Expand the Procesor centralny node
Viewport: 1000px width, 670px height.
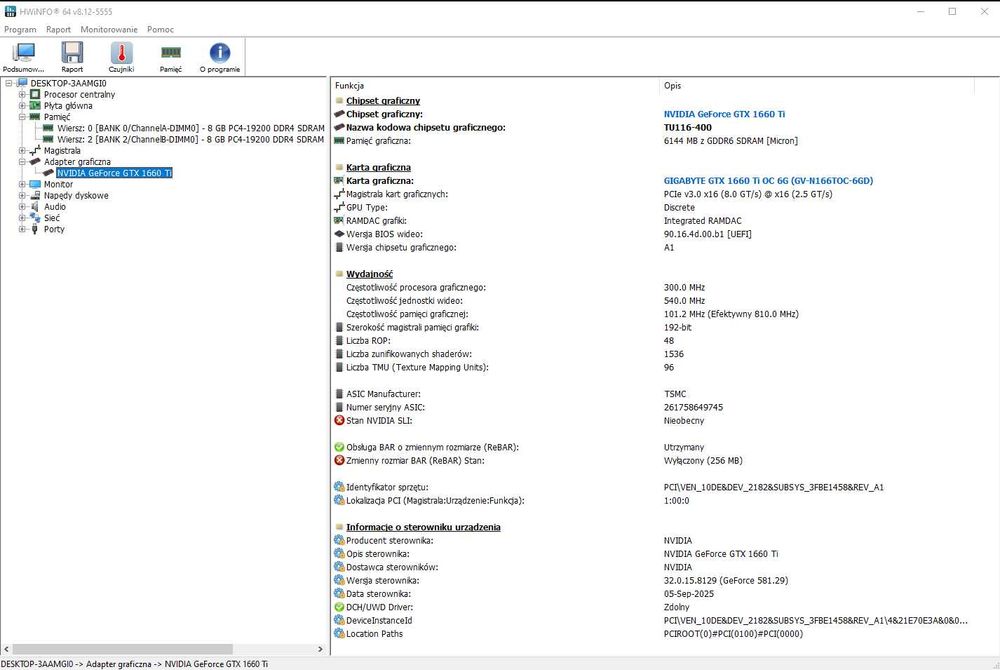tap(22, 94)
